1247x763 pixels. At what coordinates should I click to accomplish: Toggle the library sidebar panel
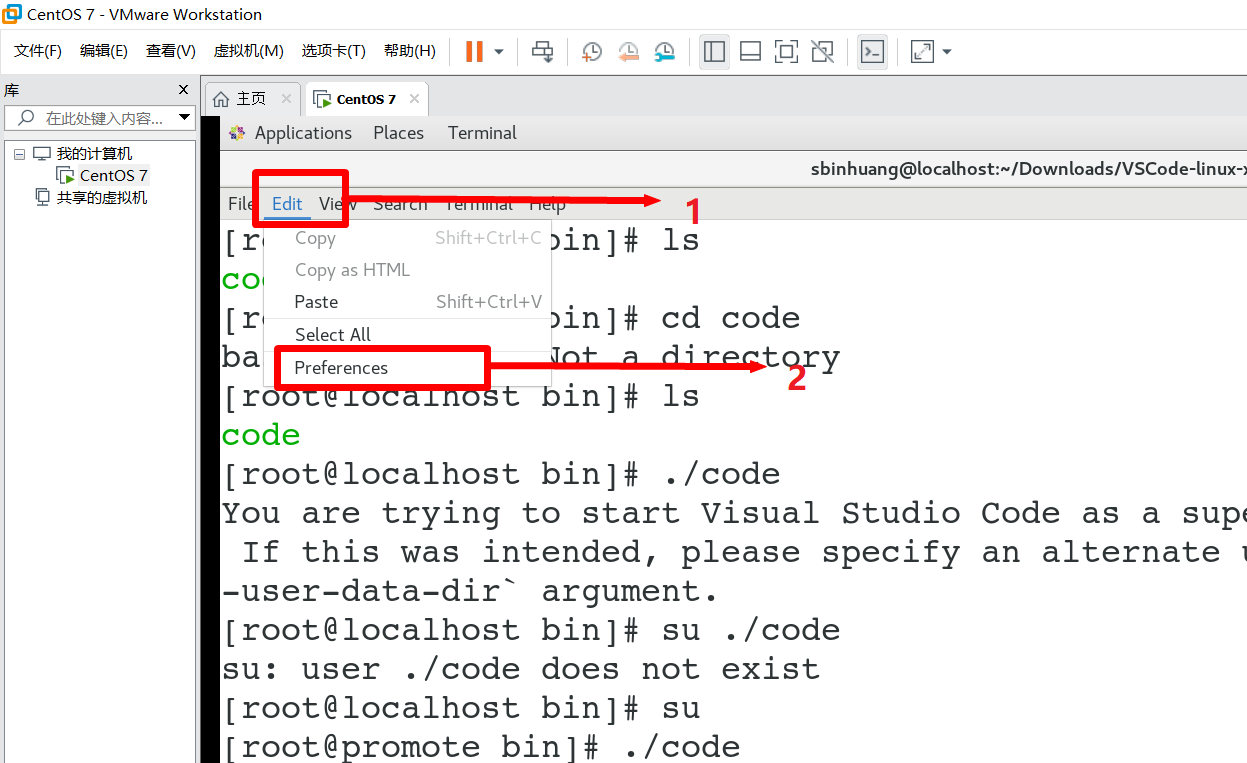[714, 51]
